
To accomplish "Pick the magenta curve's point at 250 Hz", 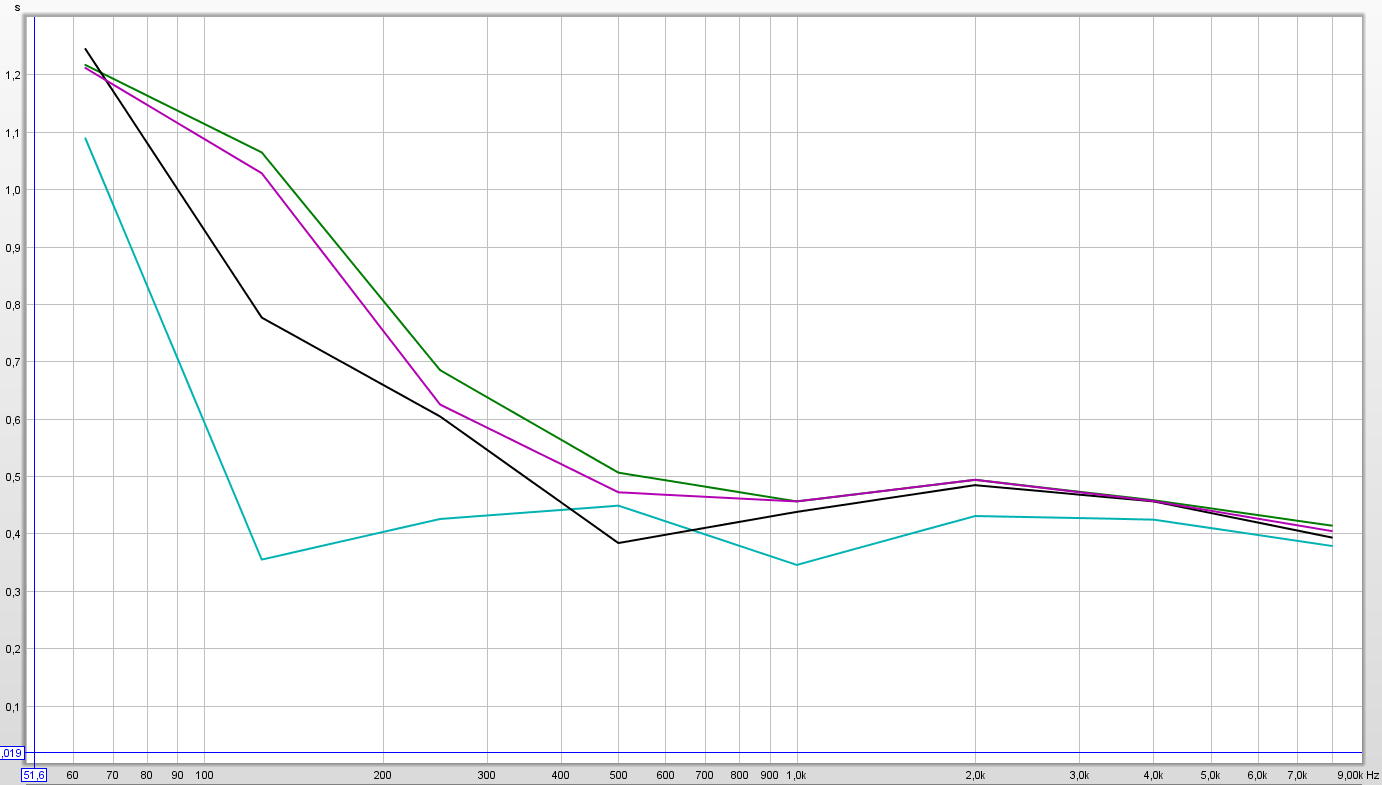I will tap(440, 405).
